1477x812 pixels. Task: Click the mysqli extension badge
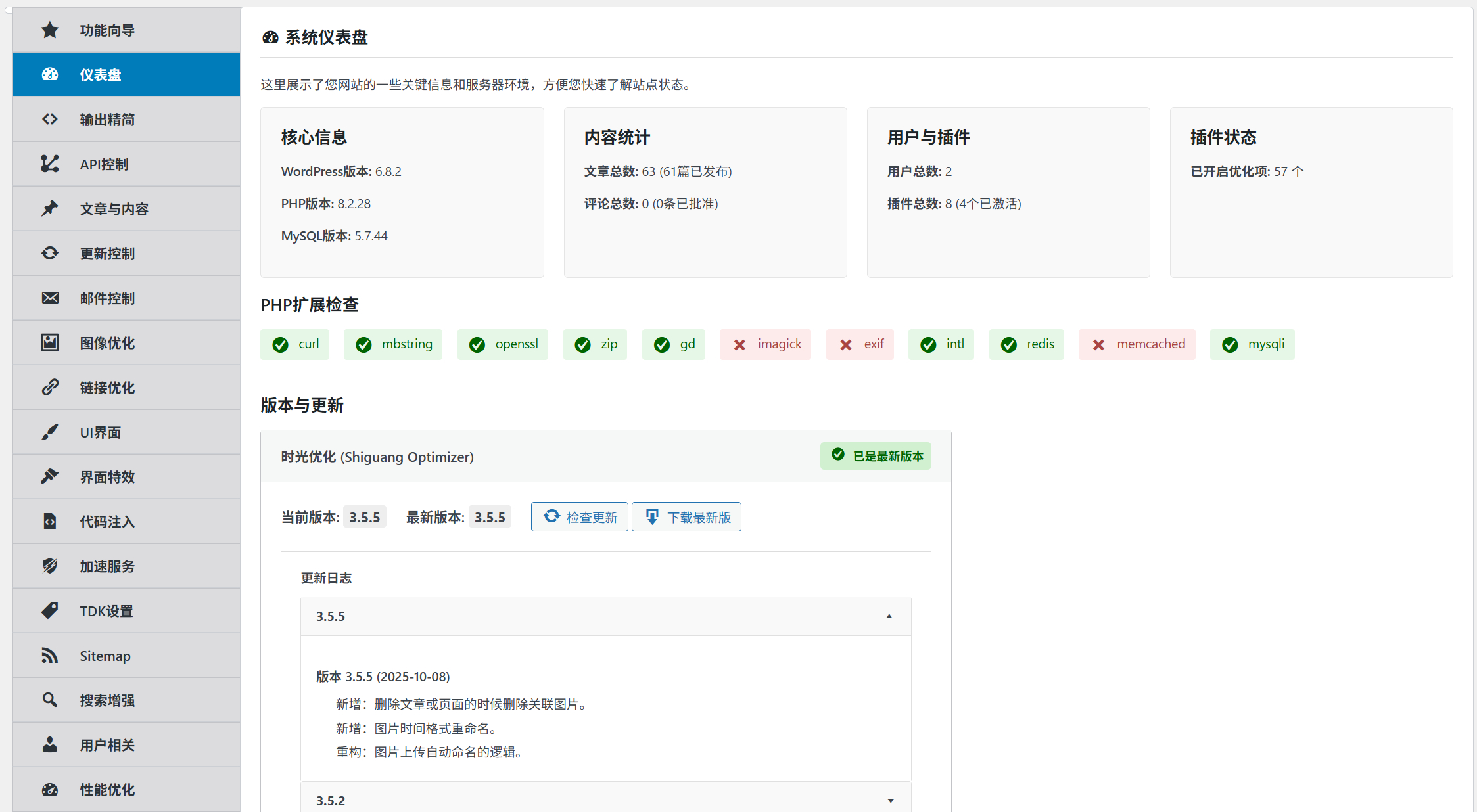[1252, 344]
